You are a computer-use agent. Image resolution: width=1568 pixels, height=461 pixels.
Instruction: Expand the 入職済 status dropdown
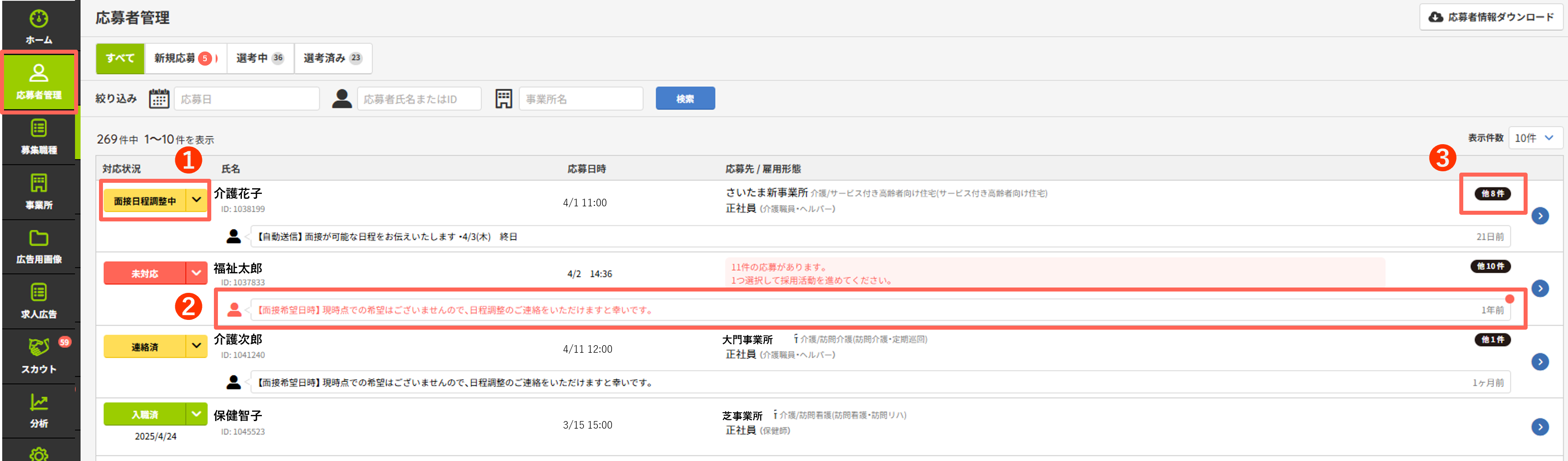click(x=196, y=414)
